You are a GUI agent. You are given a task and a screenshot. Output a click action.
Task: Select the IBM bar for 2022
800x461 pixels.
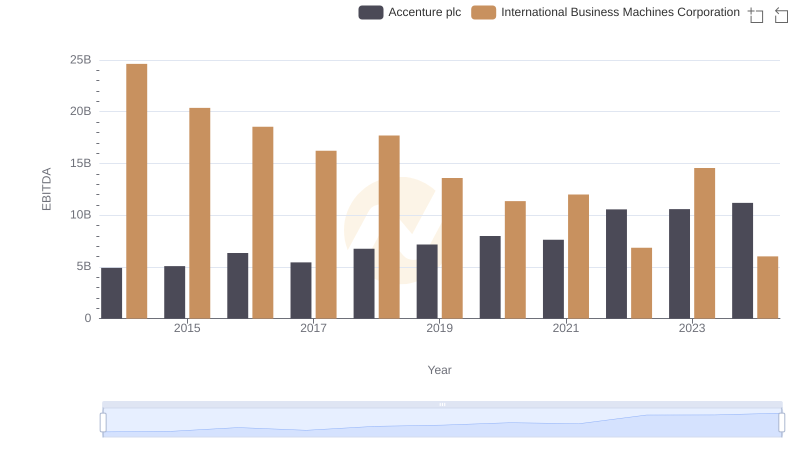coord(641,283)
